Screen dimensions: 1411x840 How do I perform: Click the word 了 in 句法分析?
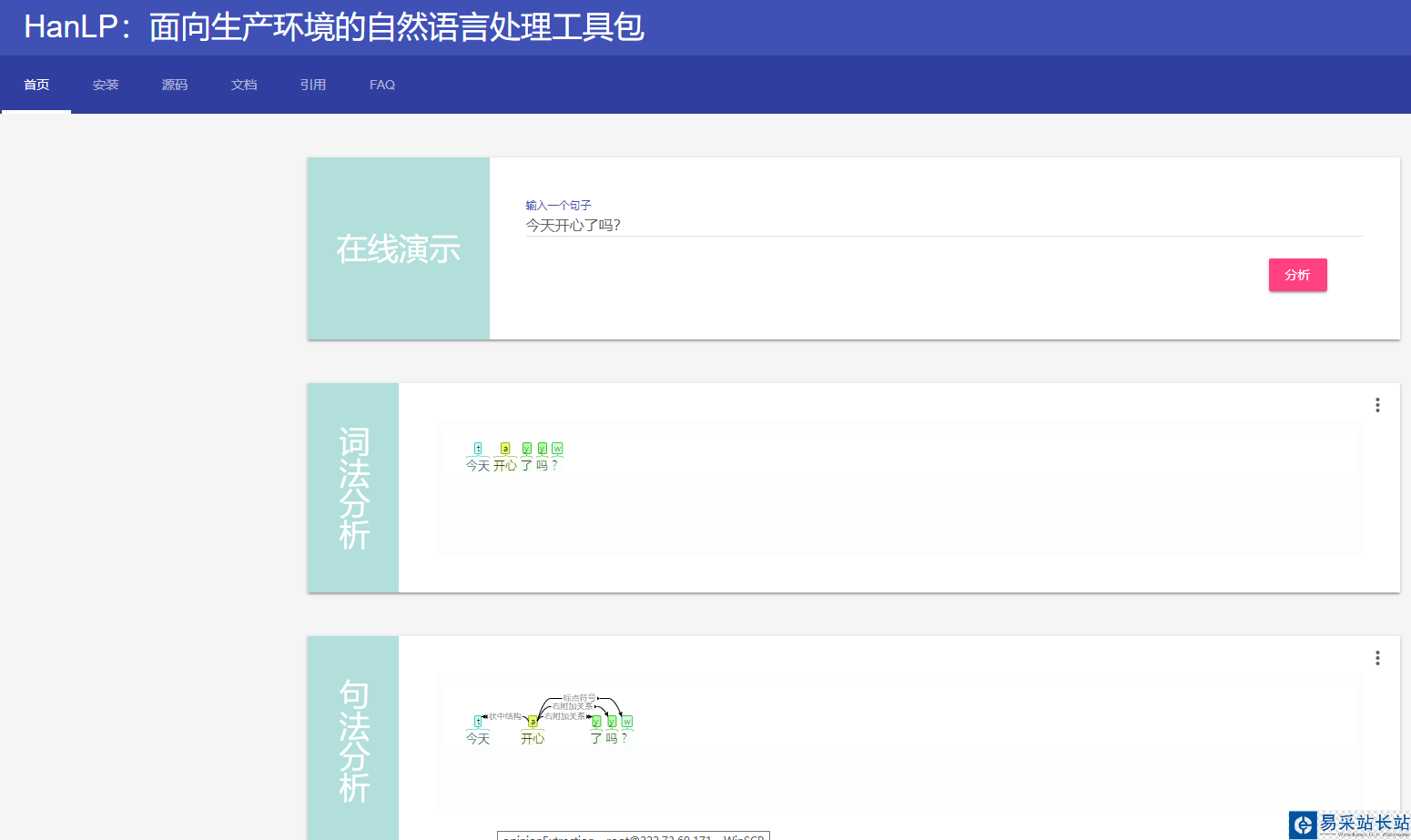coord(596,738)
